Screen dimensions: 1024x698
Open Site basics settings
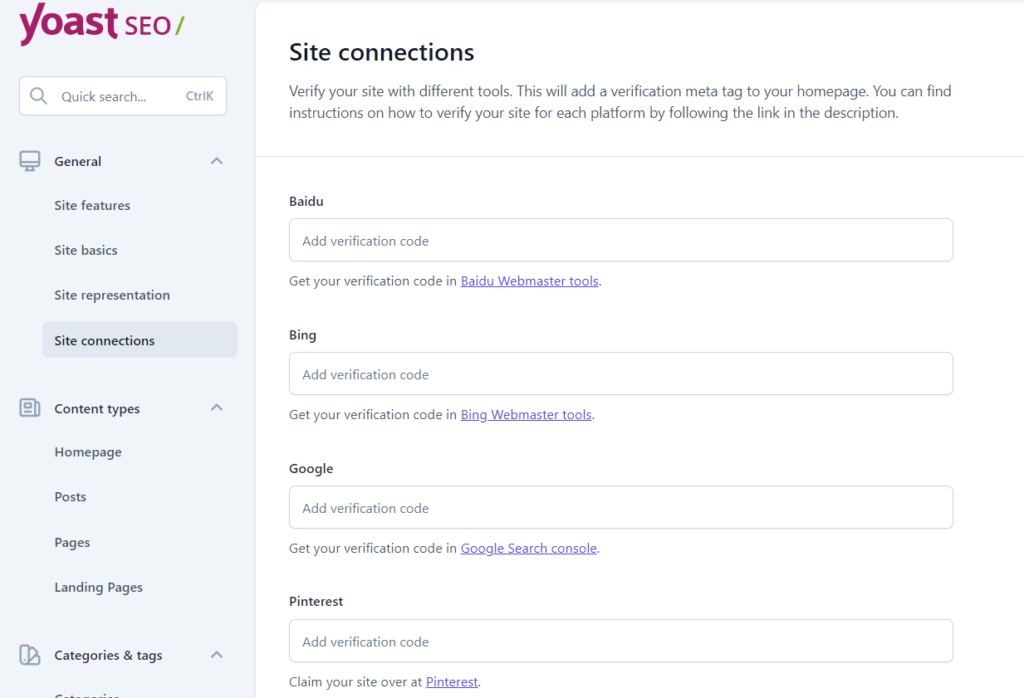click(x=86, y=250)
